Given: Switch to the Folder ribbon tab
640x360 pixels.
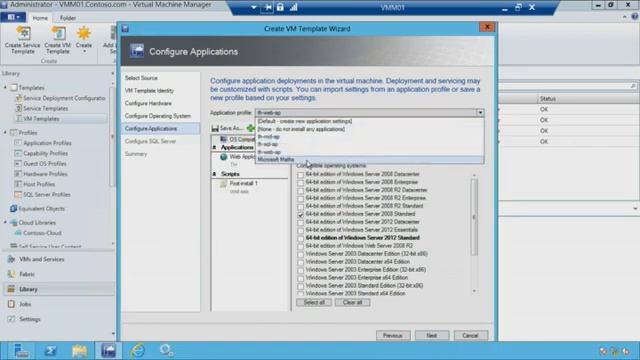Looking at the screenshot, I should (x=68, y=18).
